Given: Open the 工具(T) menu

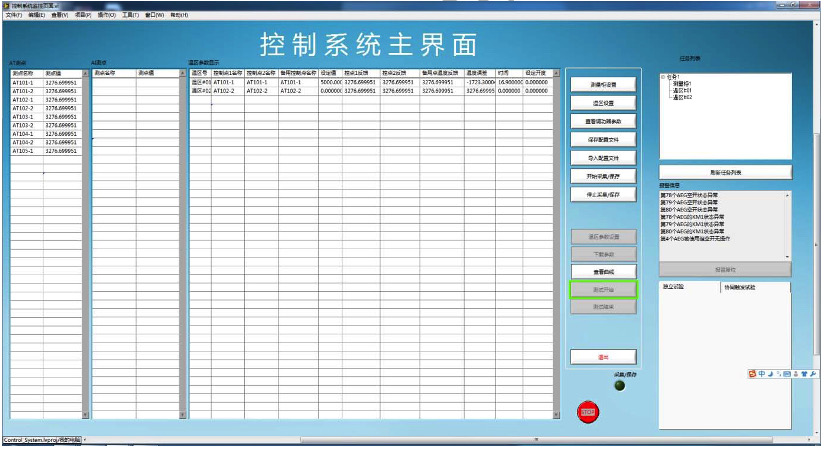Looking at the screenshot, I should 130,15.
